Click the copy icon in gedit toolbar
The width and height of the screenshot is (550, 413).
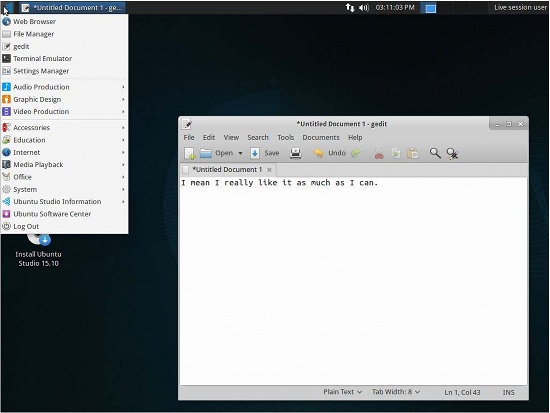click(x=396, y=153)
